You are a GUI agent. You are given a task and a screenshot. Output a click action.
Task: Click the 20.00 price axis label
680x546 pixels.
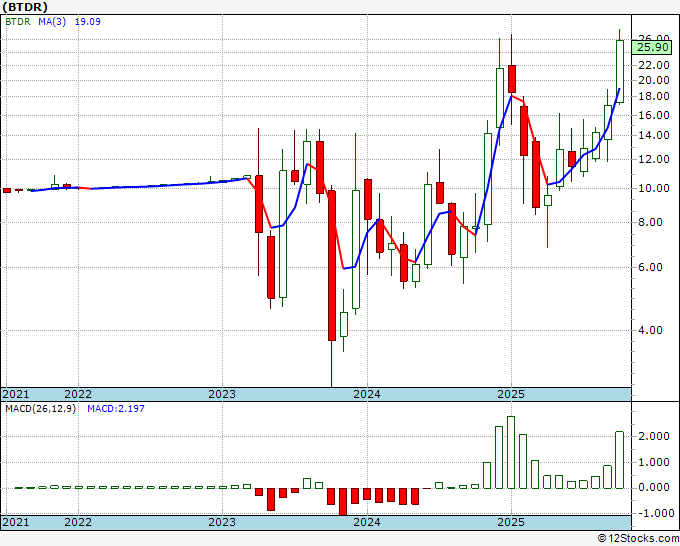pyautogui.click(x=654, y=80)
